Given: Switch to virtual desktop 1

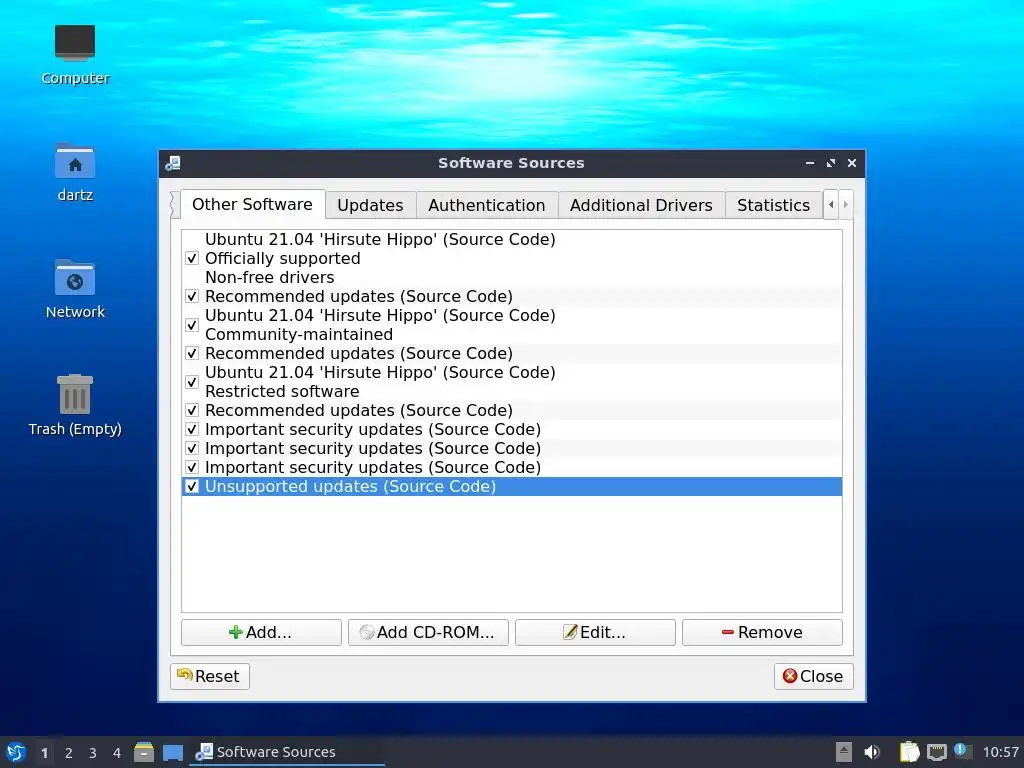Looking at the screenshot, I should [44, 753].
